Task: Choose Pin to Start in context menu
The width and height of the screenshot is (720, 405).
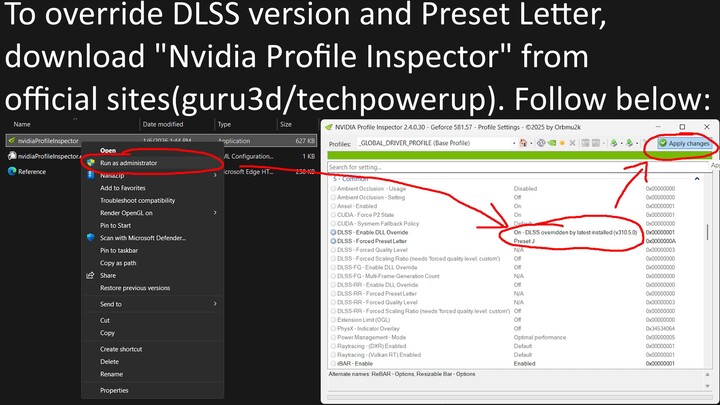Action: click(x=115, y=225)
